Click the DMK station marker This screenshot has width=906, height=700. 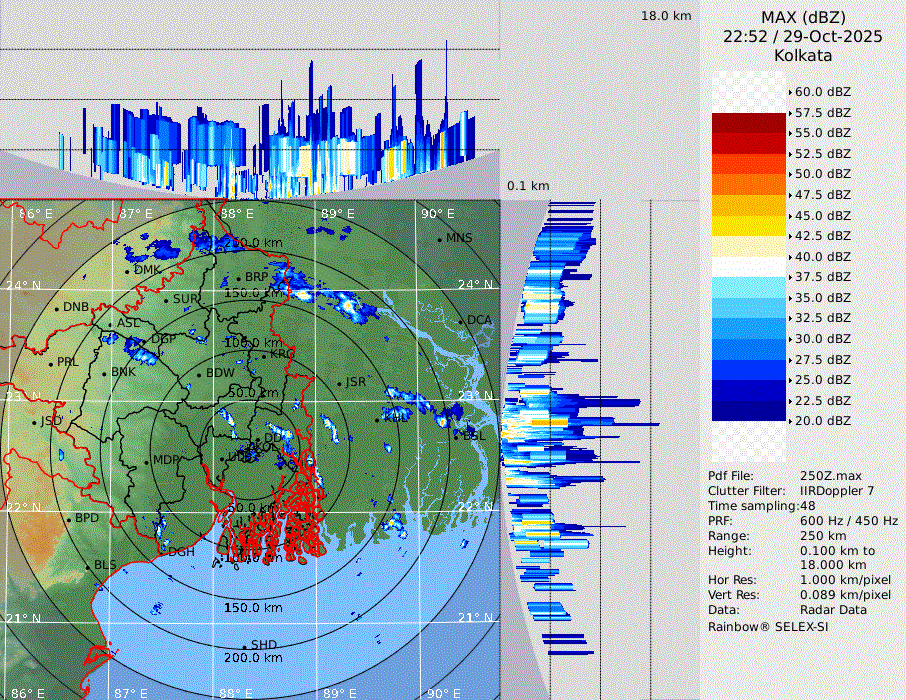point(127,271)
